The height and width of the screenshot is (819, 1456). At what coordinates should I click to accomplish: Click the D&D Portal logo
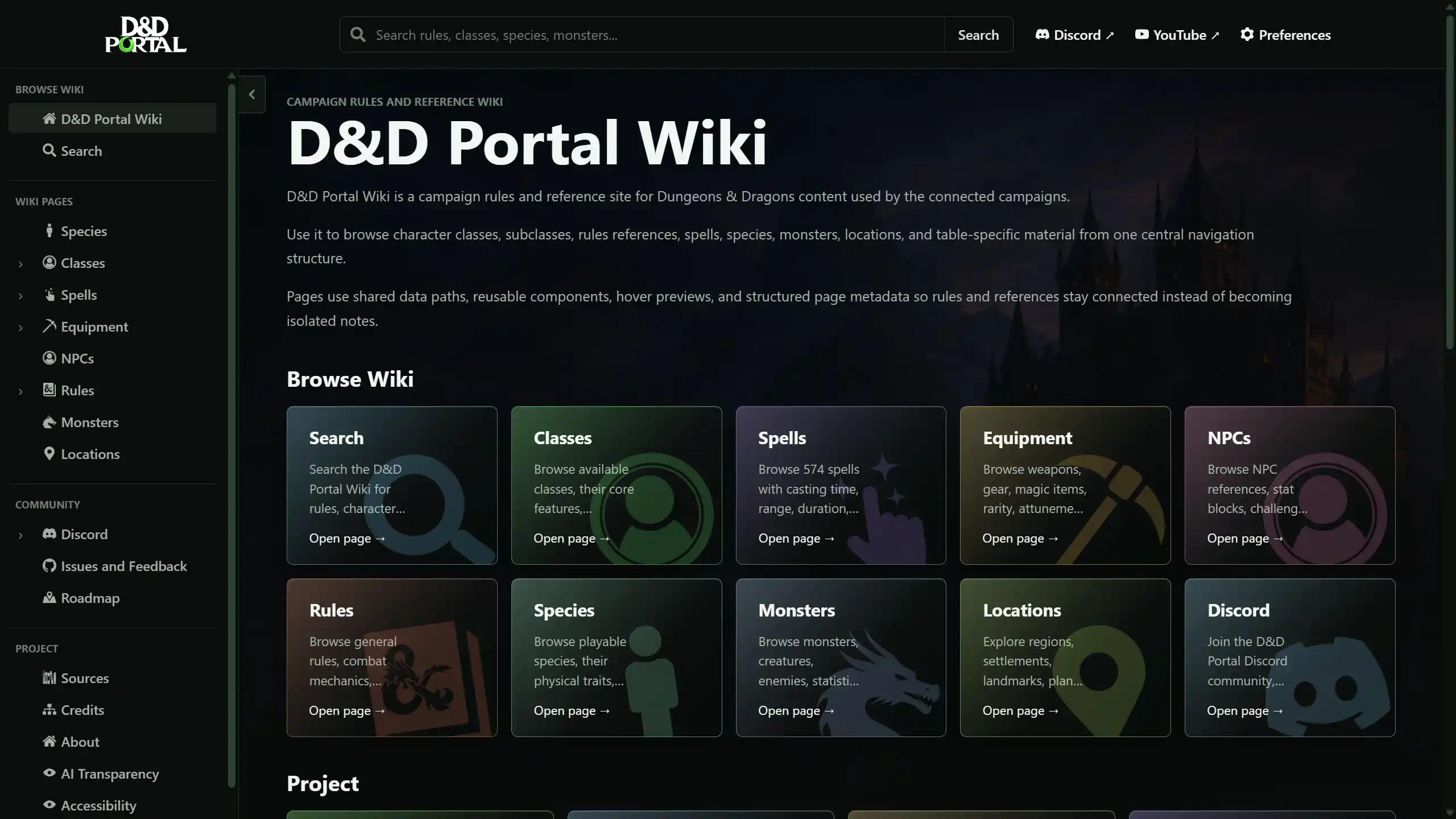coord(146,34)
